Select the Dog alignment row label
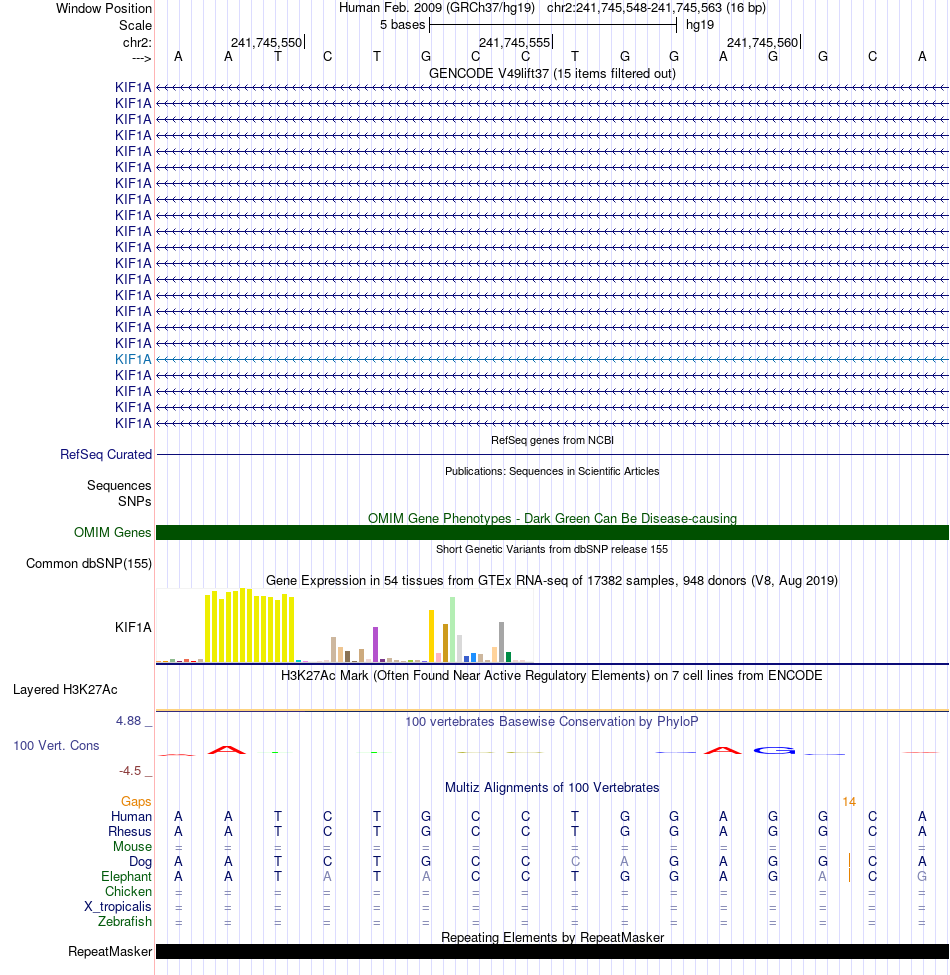The image size is (950, 975). 141,861
